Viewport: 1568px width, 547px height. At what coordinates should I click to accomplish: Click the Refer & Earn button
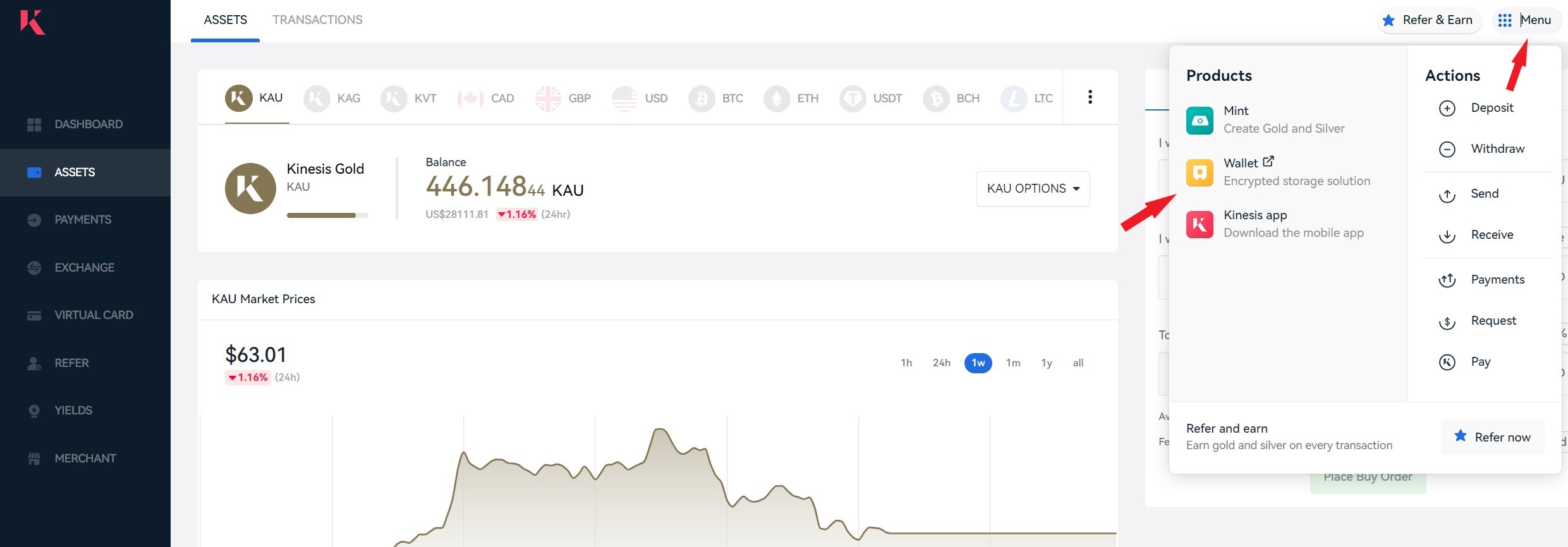pos(1428,20)
